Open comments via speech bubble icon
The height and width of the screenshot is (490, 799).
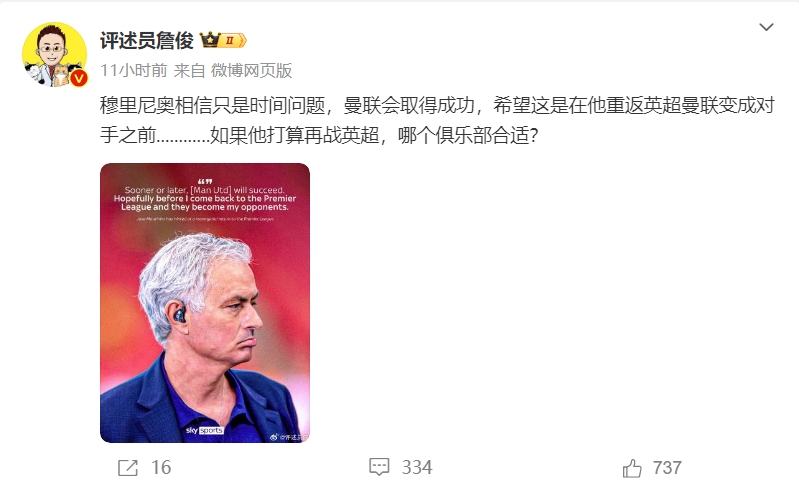(379, 467)
